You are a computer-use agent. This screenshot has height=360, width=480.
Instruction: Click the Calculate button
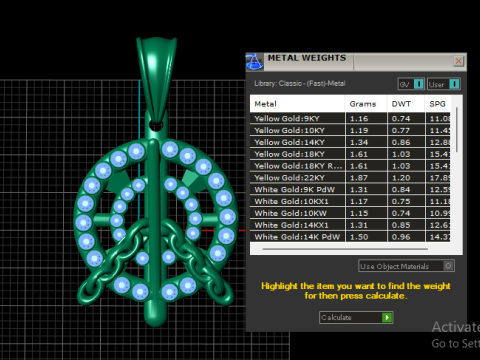(356, 317)
